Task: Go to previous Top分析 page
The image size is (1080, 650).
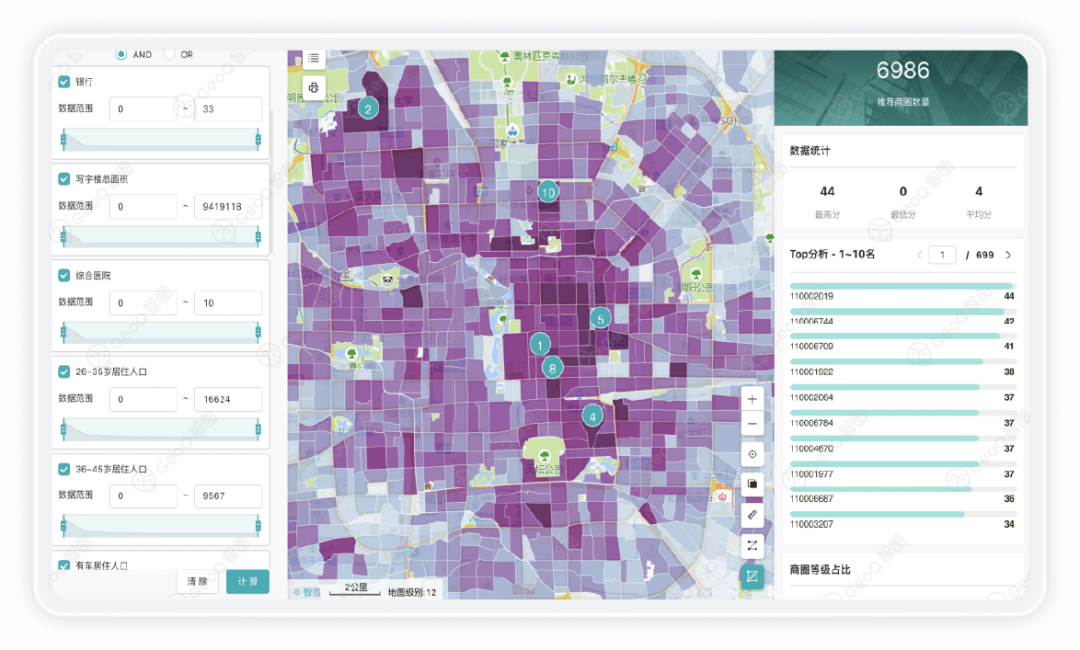Action: point(920,255)
